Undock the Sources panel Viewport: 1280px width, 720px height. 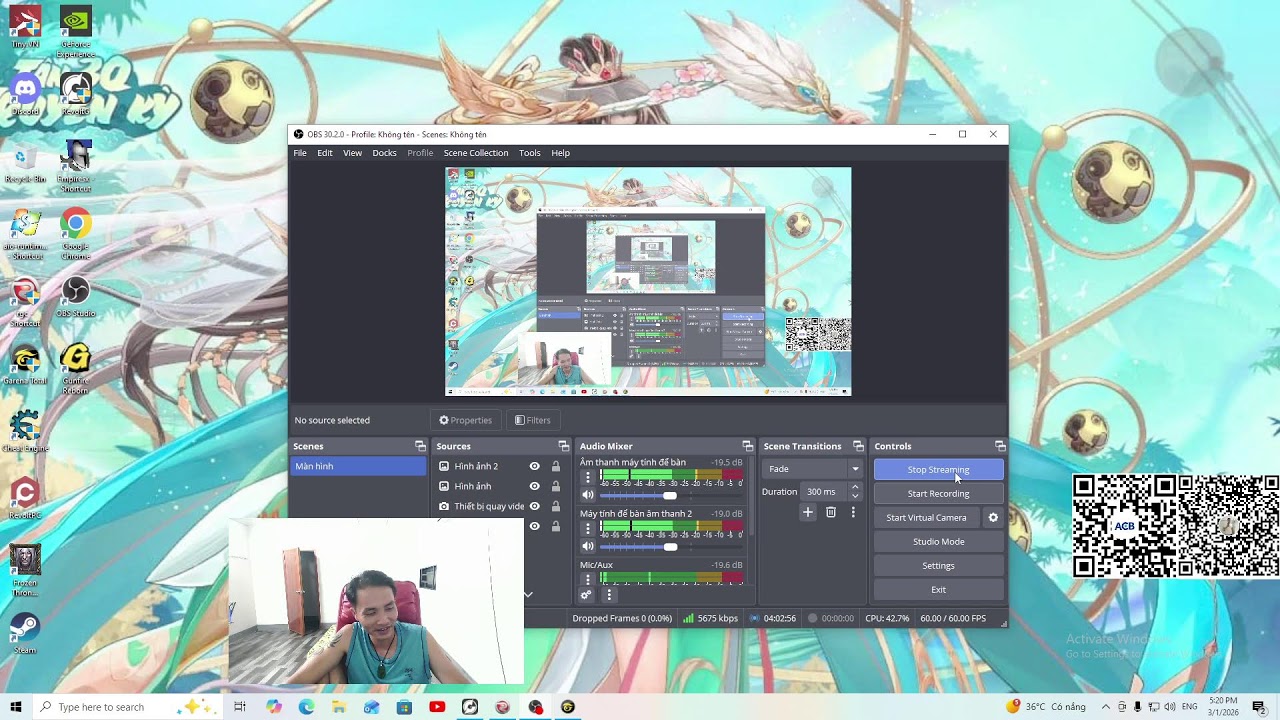pyautogui.click(x=563, y=446)
